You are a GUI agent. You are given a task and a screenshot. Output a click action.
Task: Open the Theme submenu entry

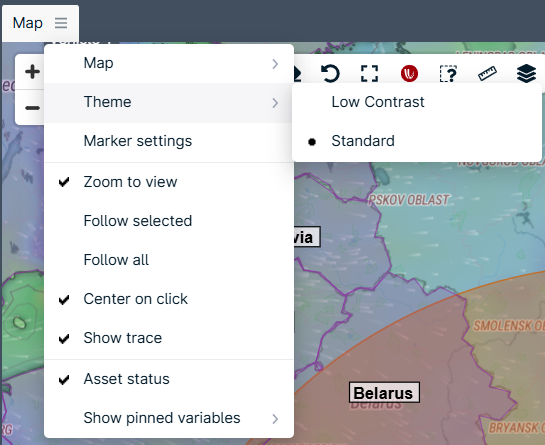[x=169, y=102]
